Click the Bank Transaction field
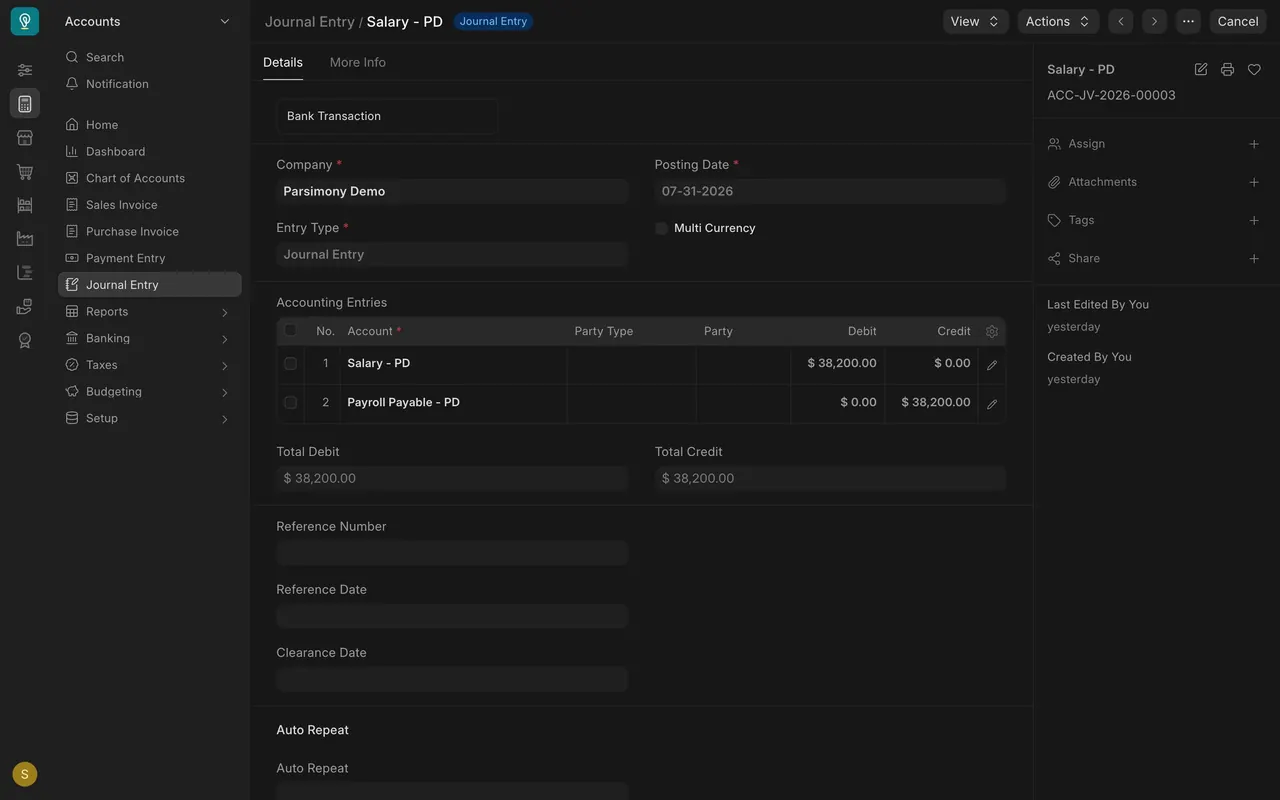Image resolution: width=1280 pixels, height=800 pixels. pyautogui.click(x=387, y=116)
